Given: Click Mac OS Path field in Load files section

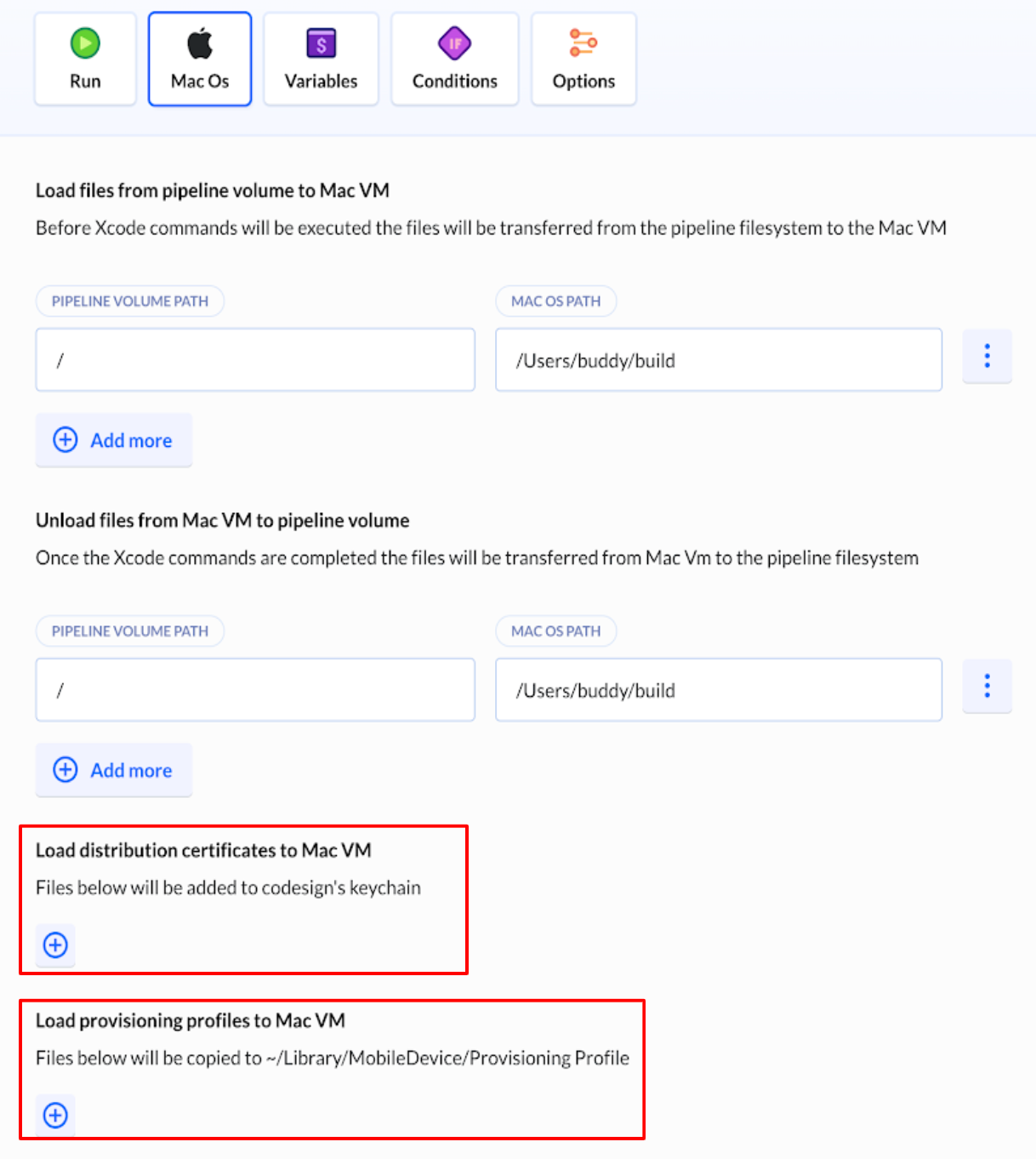Looking at the screenshot, I should pyautogui.click(x=718, y=360).
